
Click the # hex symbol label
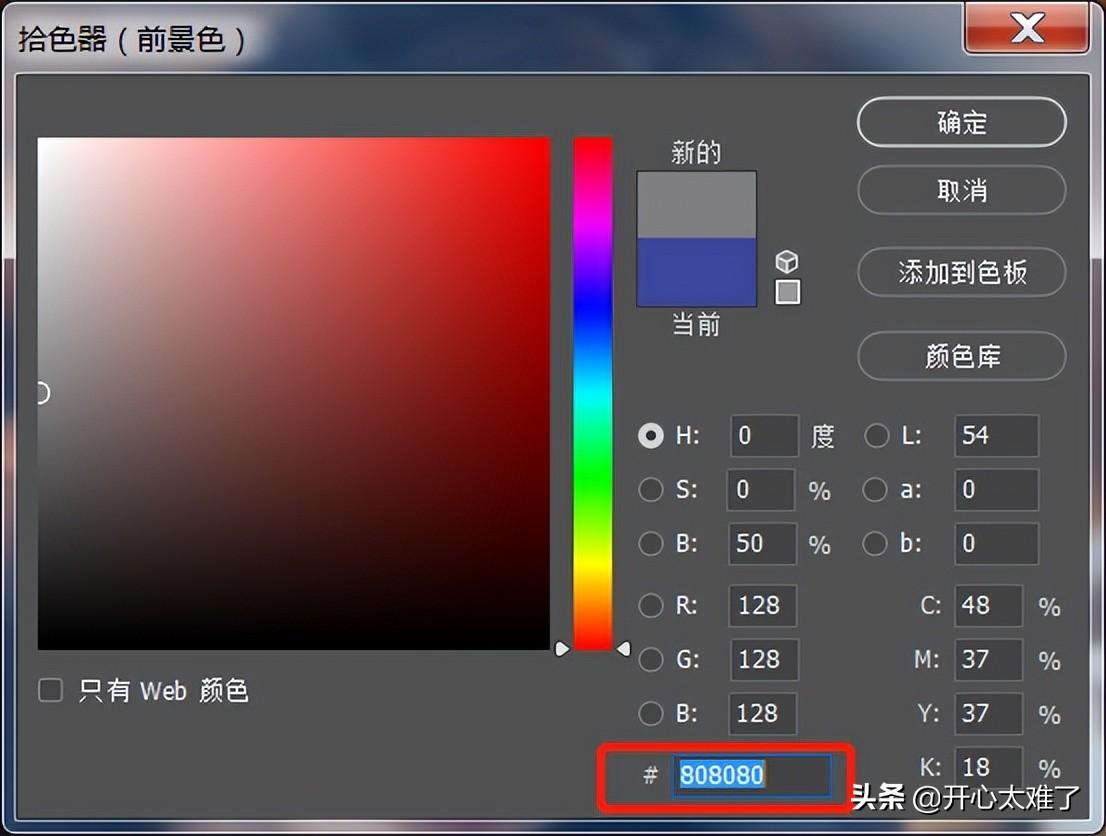[x=650, y=775]
